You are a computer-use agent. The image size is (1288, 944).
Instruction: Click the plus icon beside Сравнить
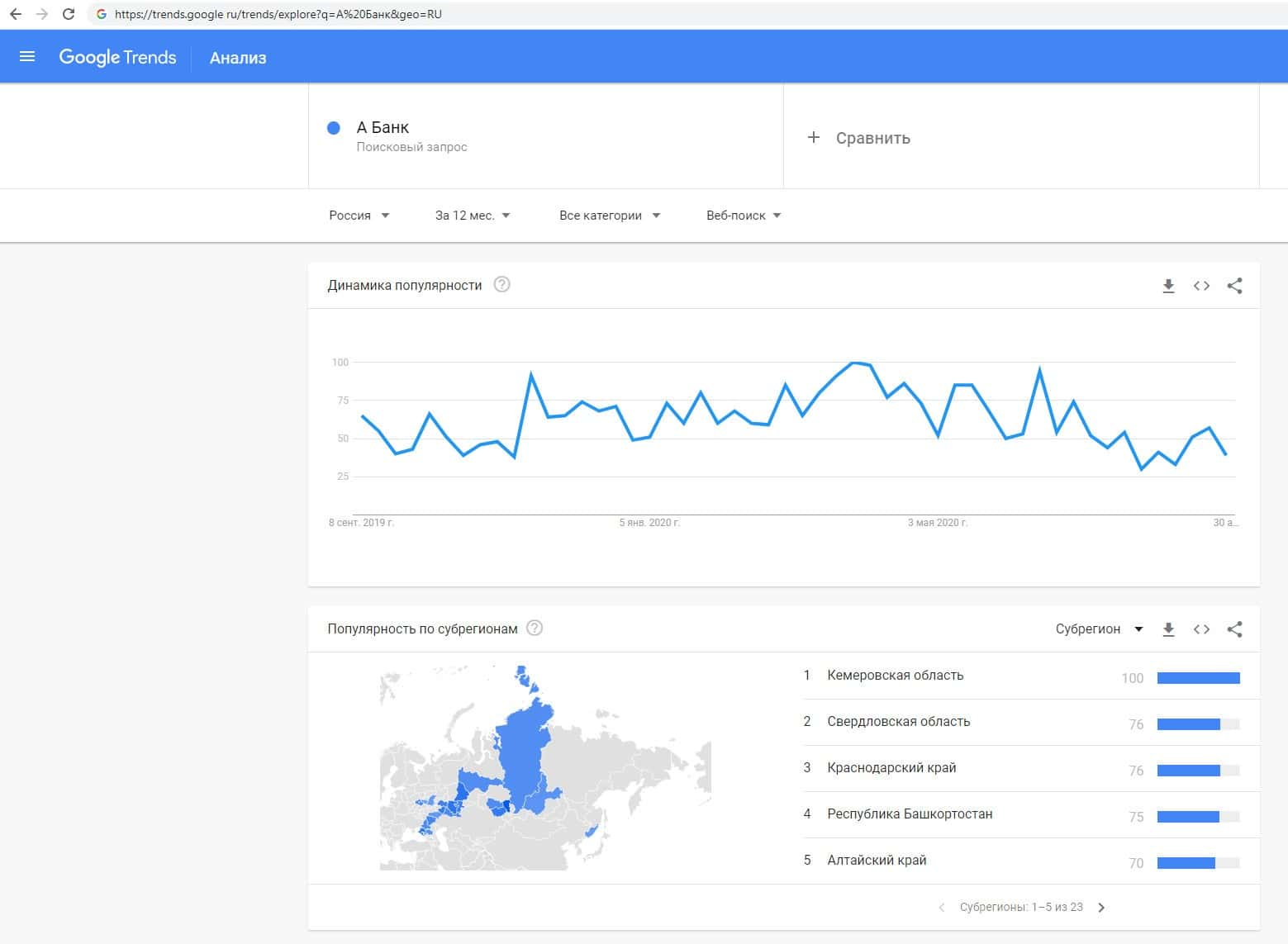(814, 137)
